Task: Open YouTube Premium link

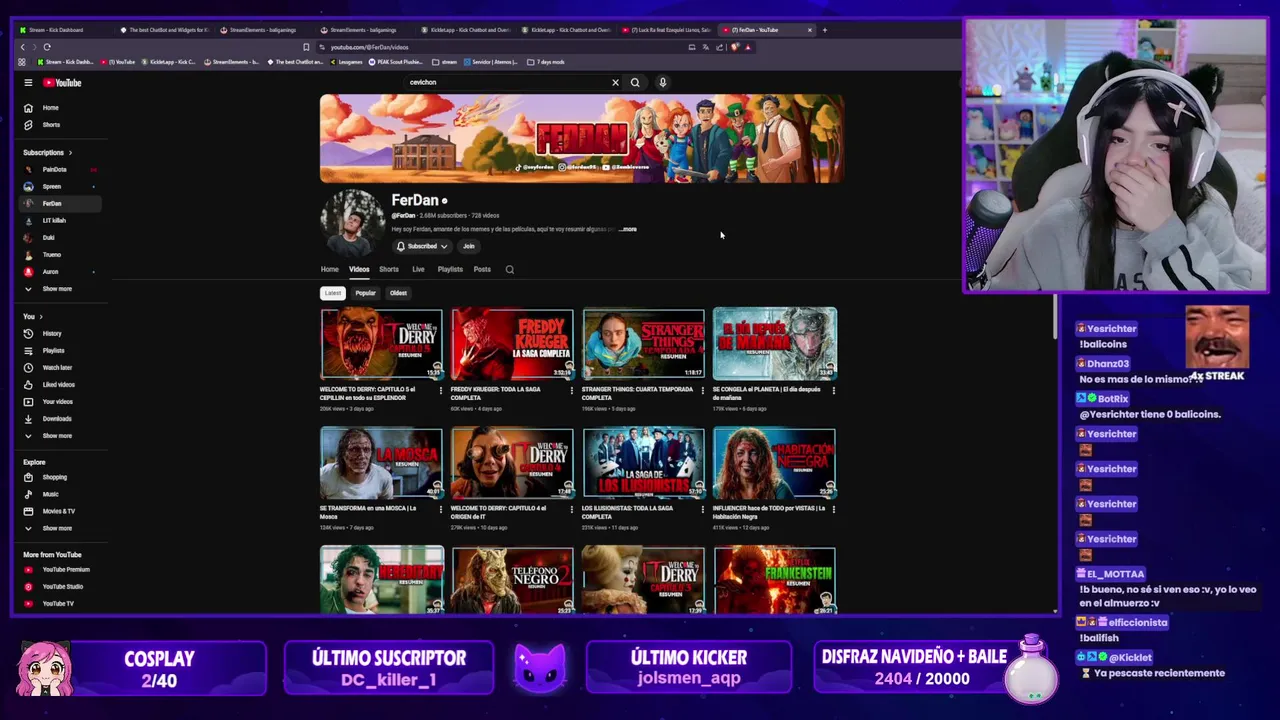Action: (x=60, y=570)
